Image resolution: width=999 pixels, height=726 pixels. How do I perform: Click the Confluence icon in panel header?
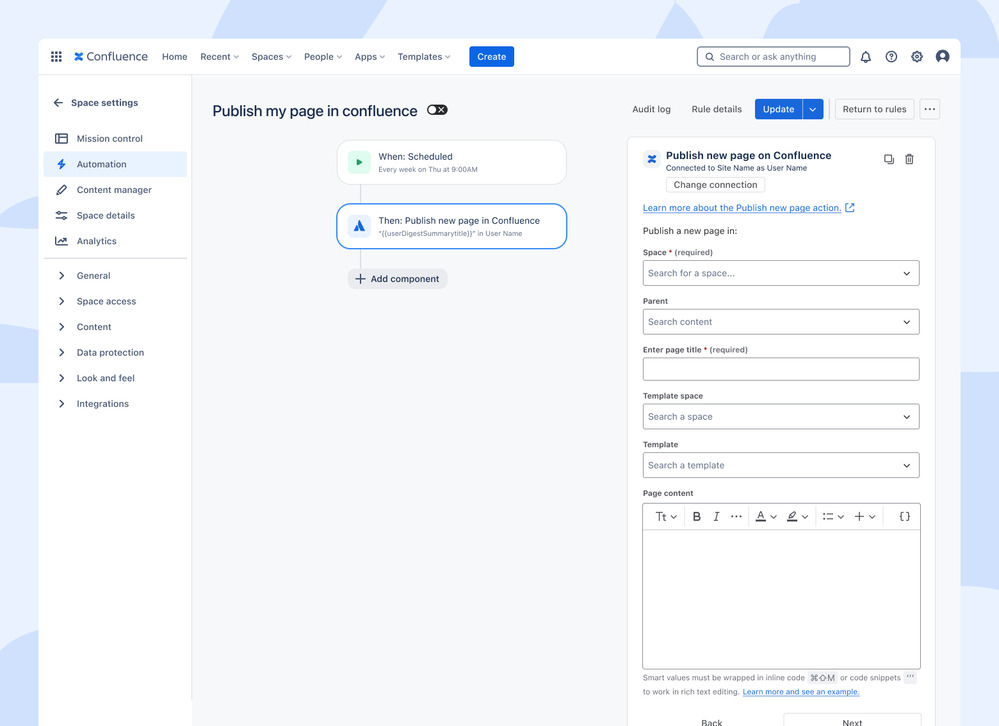point(652,159)
